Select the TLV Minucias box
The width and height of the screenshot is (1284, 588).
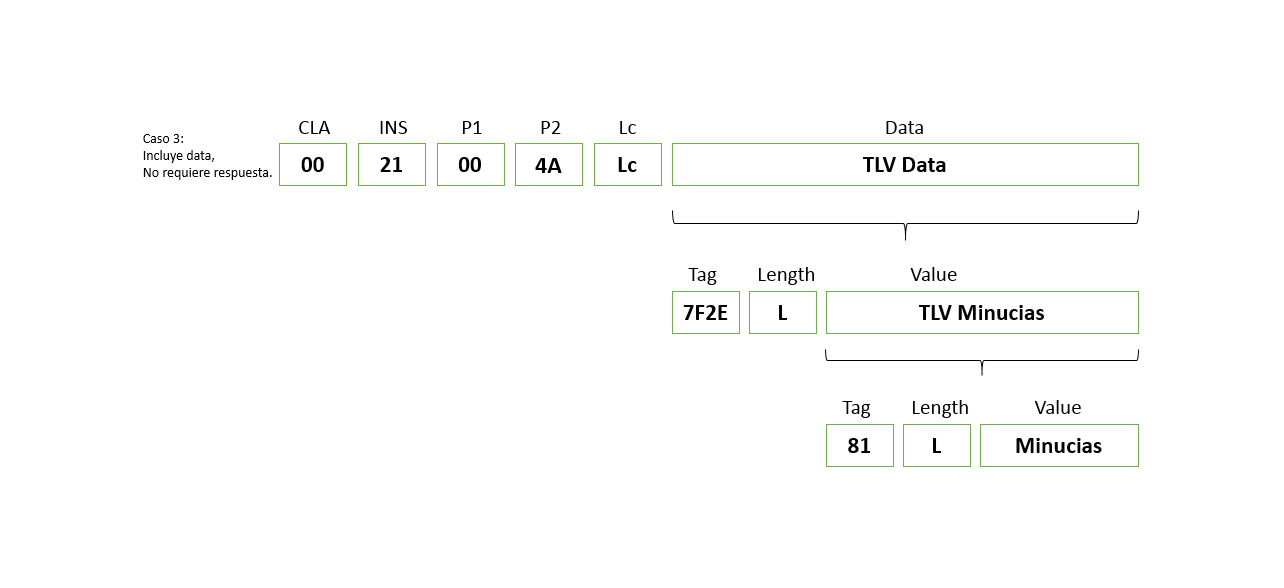[x=981, y=313]
